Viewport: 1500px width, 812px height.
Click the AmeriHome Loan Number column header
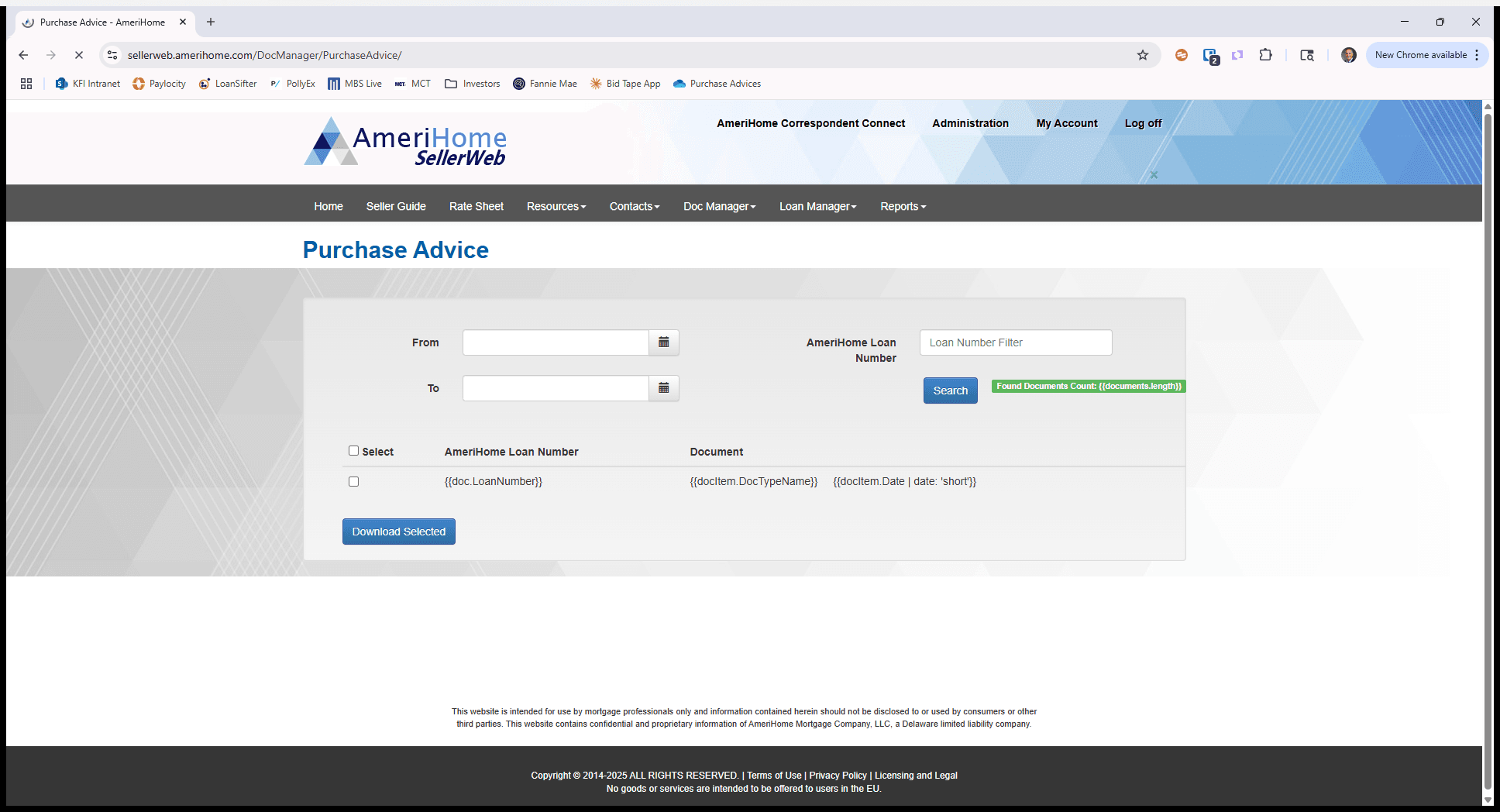[511, 452]
